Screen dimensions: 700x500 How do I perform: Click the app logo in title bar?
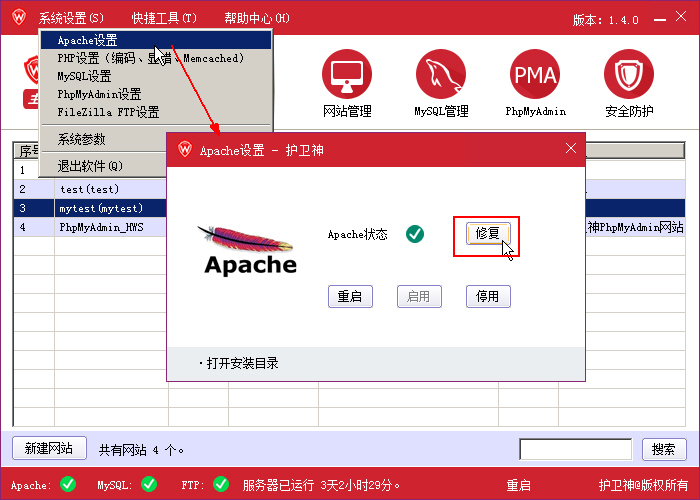pos(19,18)
